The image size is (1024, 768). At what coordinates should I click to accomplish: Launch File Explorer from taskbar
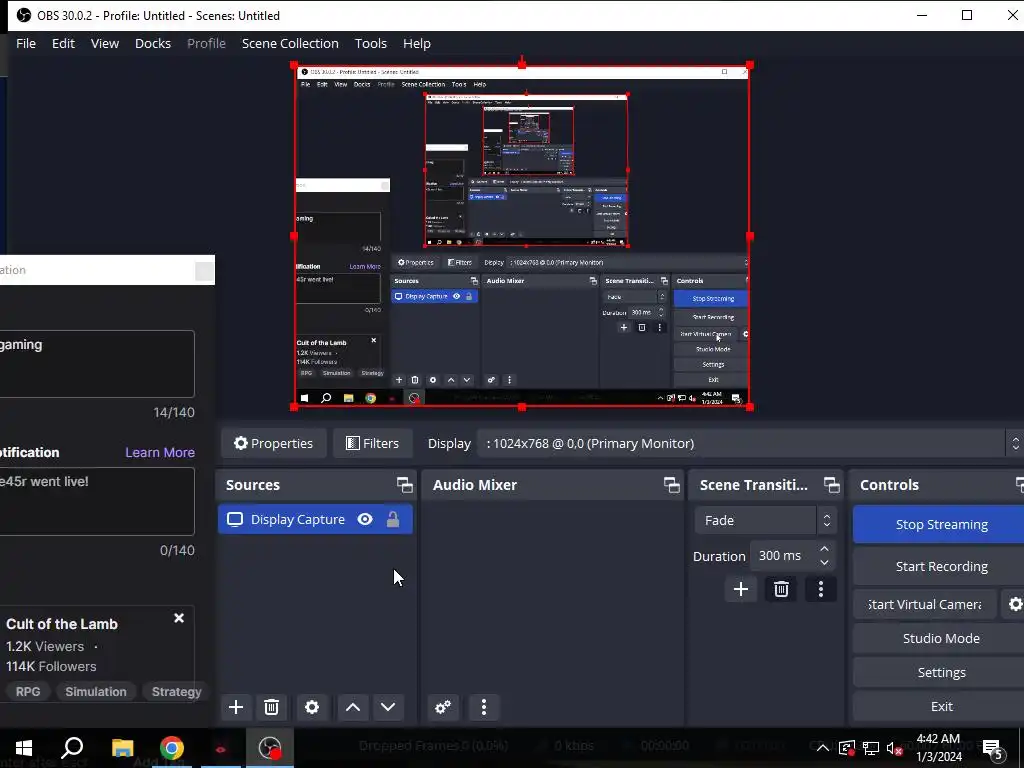[122, 748]
